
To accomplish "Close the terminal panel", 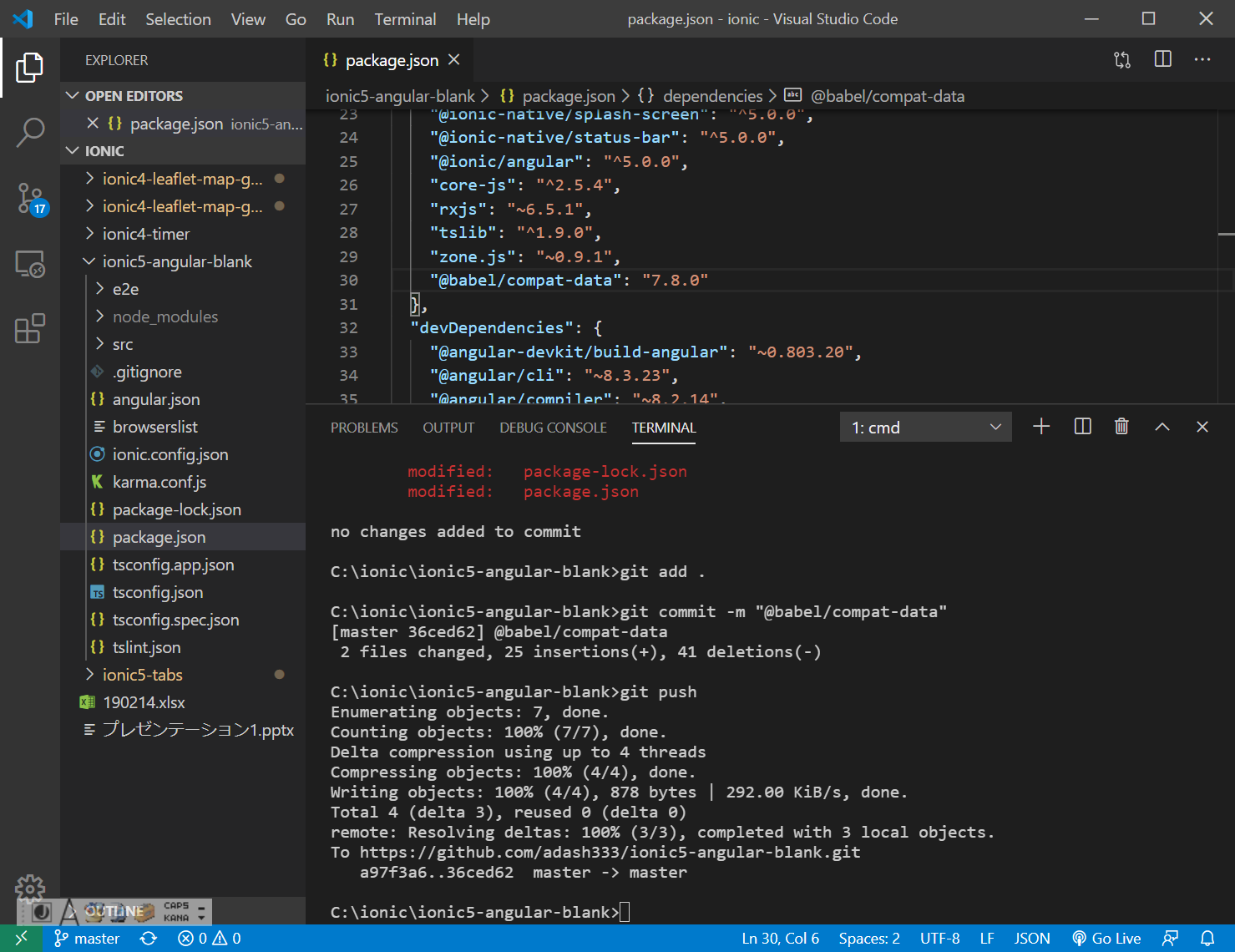I will click(1202, 427).
